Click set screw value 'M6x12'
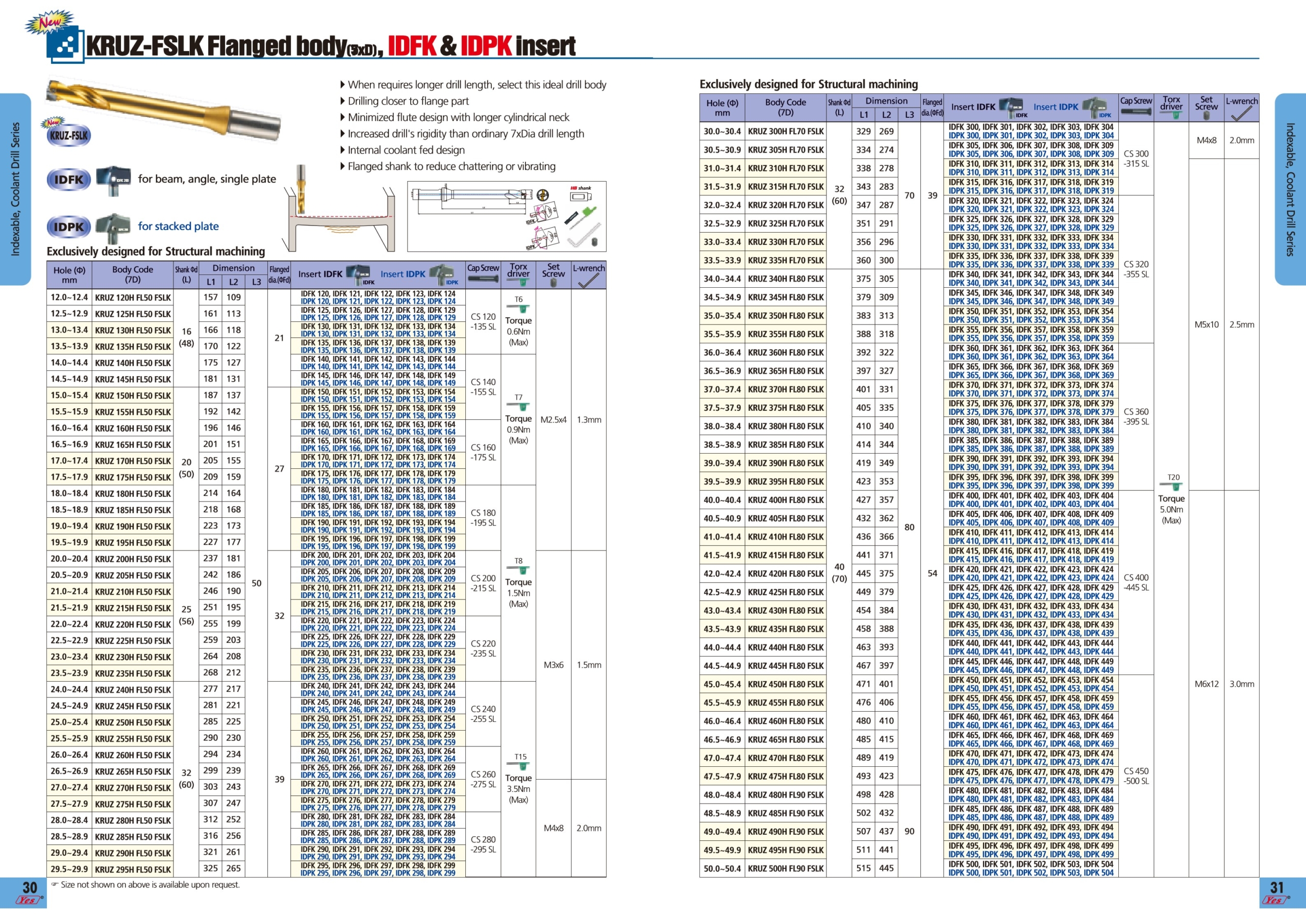This screenshot has height=924, width=1306. pos(1207,685)
